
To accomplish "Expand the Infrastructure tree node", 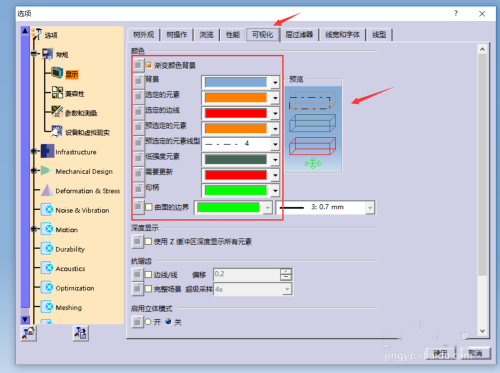I will pos(34,151).
